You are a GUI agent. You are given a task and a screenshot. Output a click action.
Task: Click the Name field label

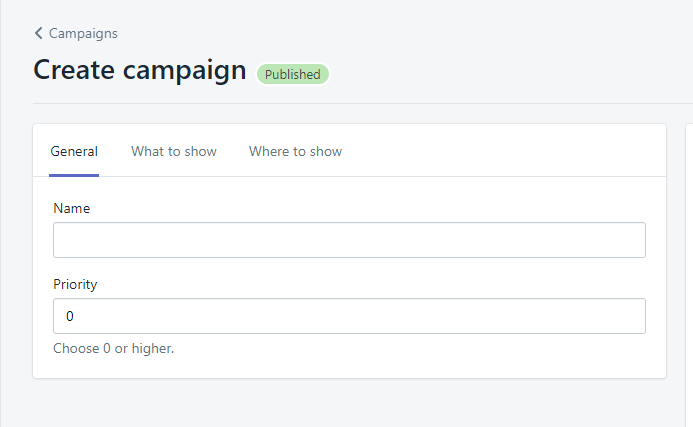(72, 208)
